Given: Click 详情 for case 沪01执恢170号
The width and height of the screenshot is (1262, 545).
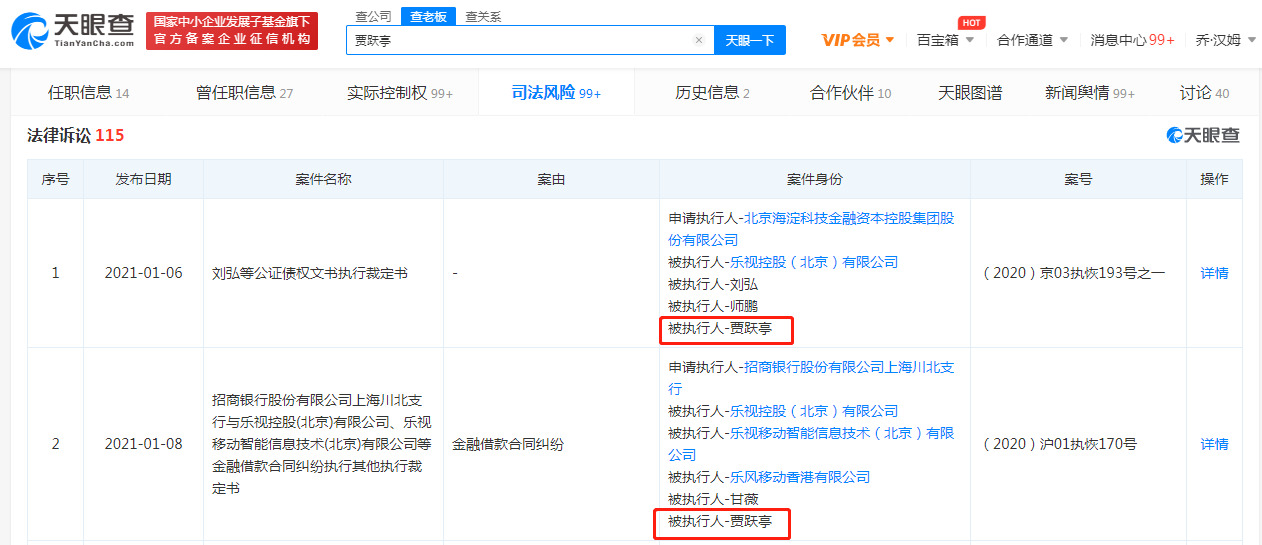Looking at the screenshot, I should 1214,444.
